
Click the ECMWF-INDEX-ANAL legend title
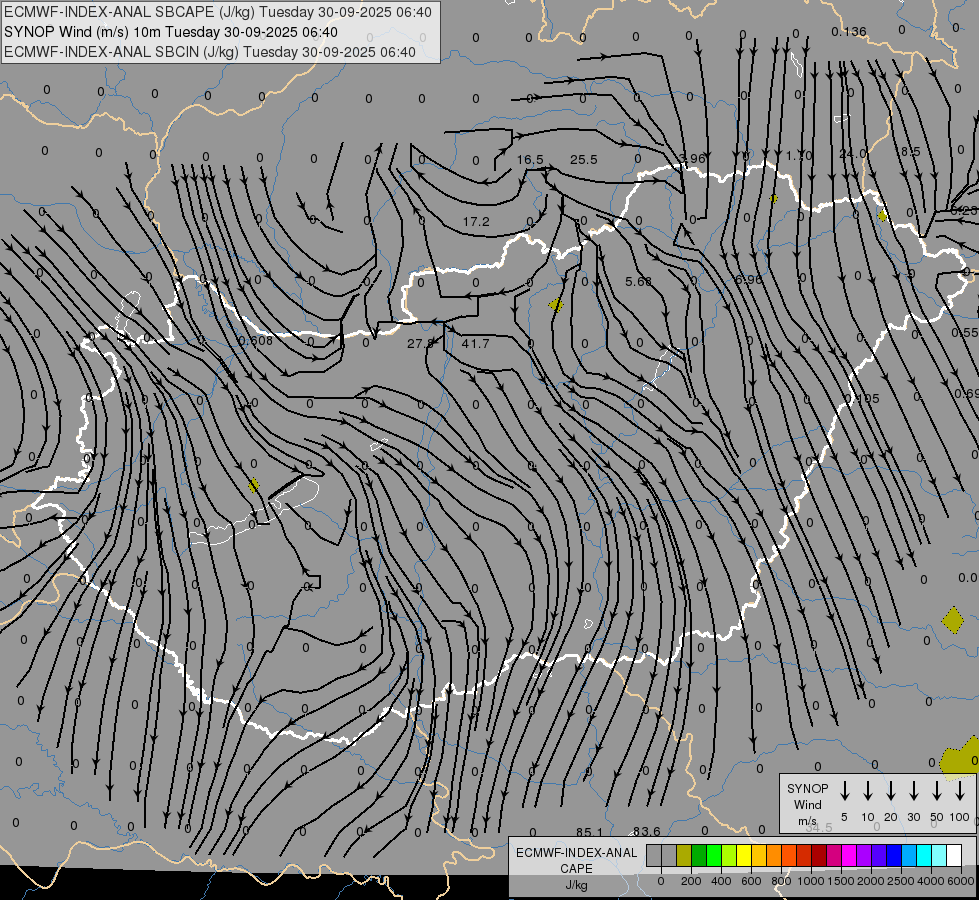point(576,853)
